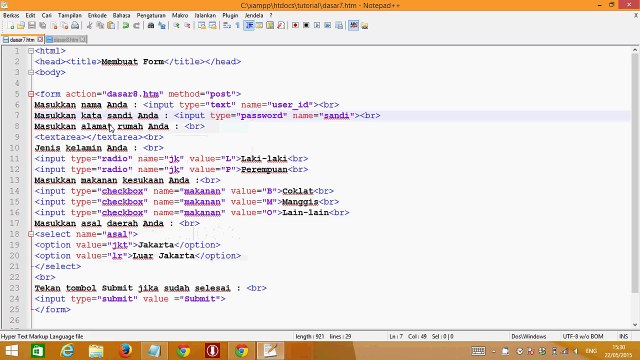Click the Document Map toolbar icon
640x360 pixels.
(x=270, y=25)
